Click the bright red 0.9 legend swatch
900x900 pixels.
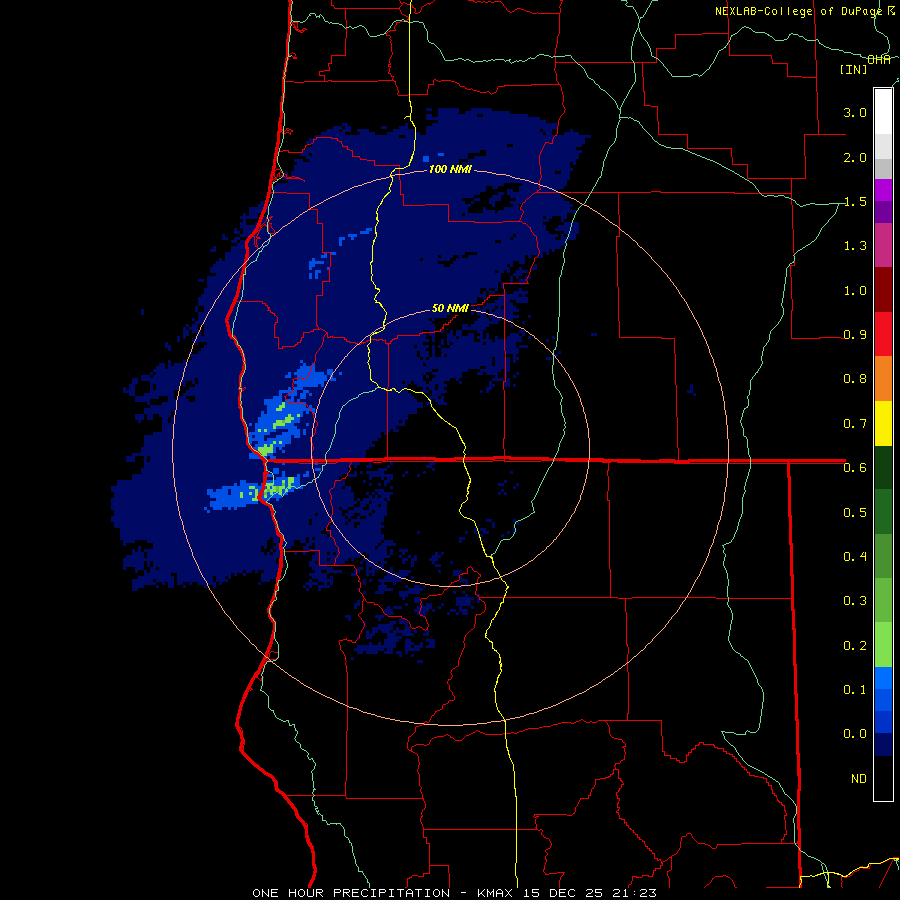click(x=883, y=333)
